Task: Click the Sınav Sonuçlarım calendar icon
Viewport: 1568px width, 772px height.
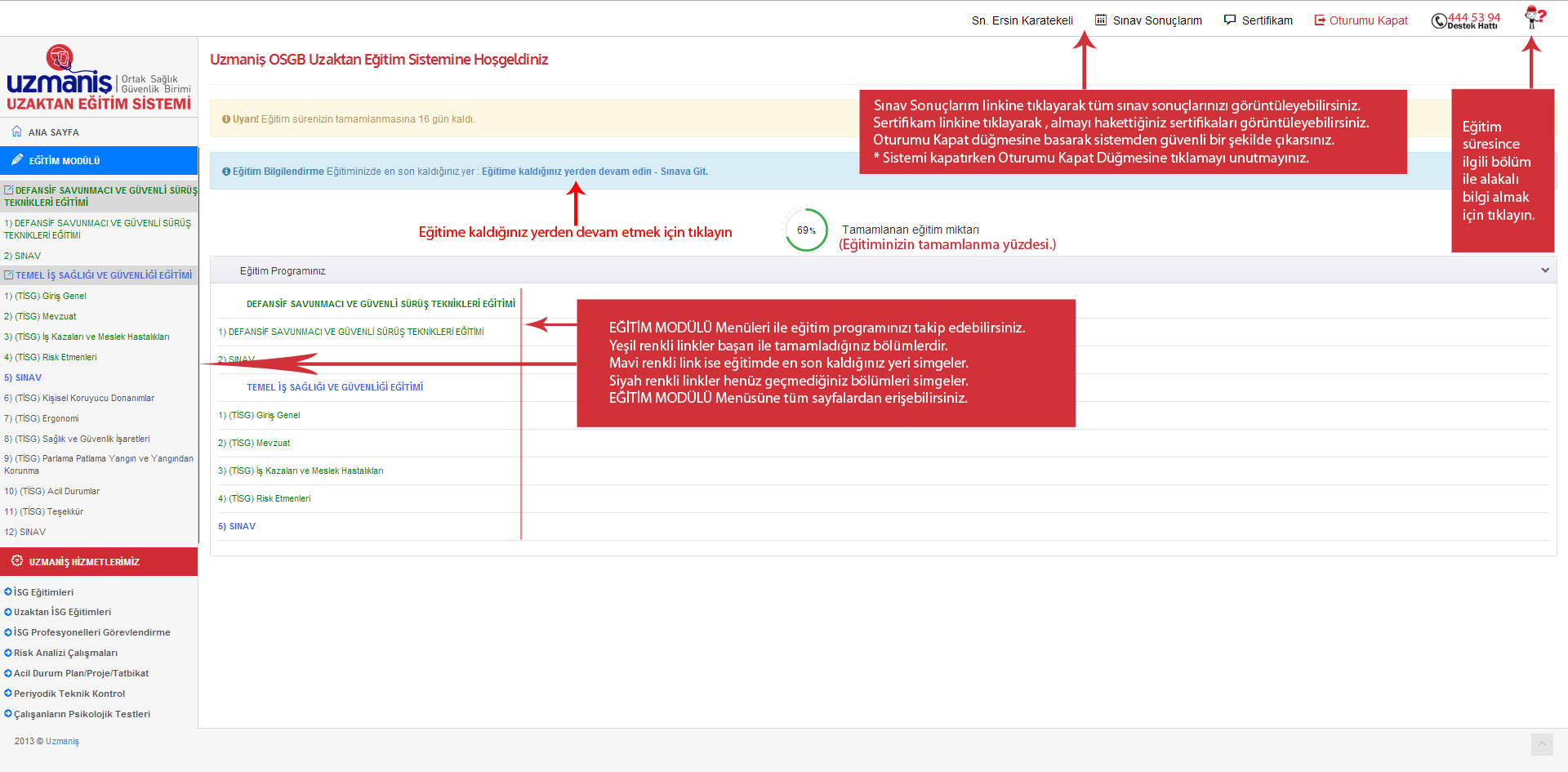Action: click(x=1101, y=20)
